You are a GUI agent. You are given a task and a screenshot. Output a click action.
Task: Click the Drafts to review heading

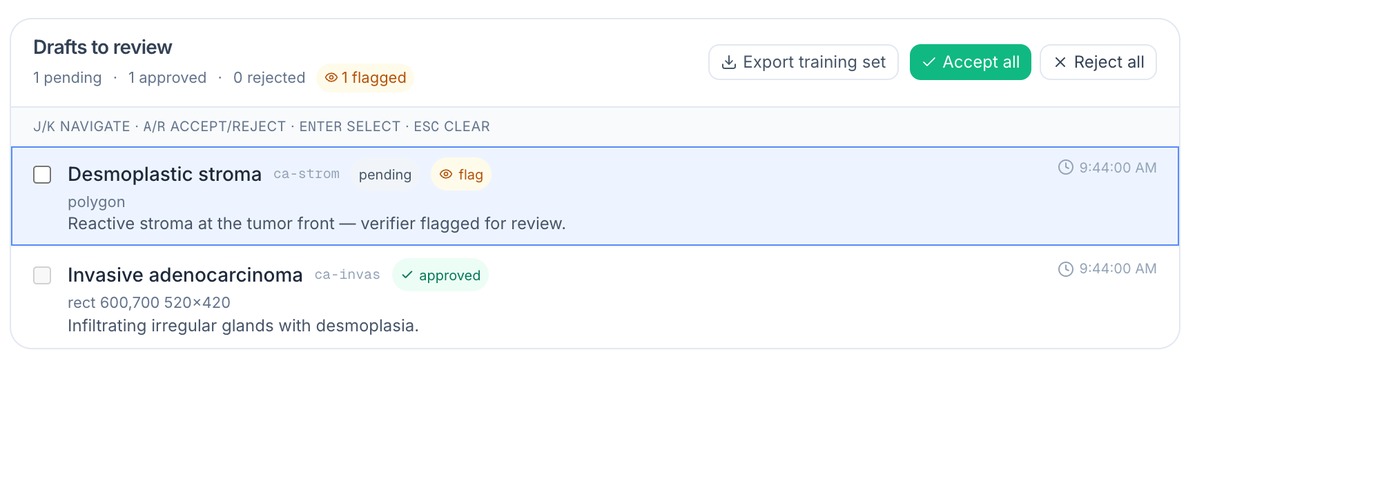click(103, 47)
